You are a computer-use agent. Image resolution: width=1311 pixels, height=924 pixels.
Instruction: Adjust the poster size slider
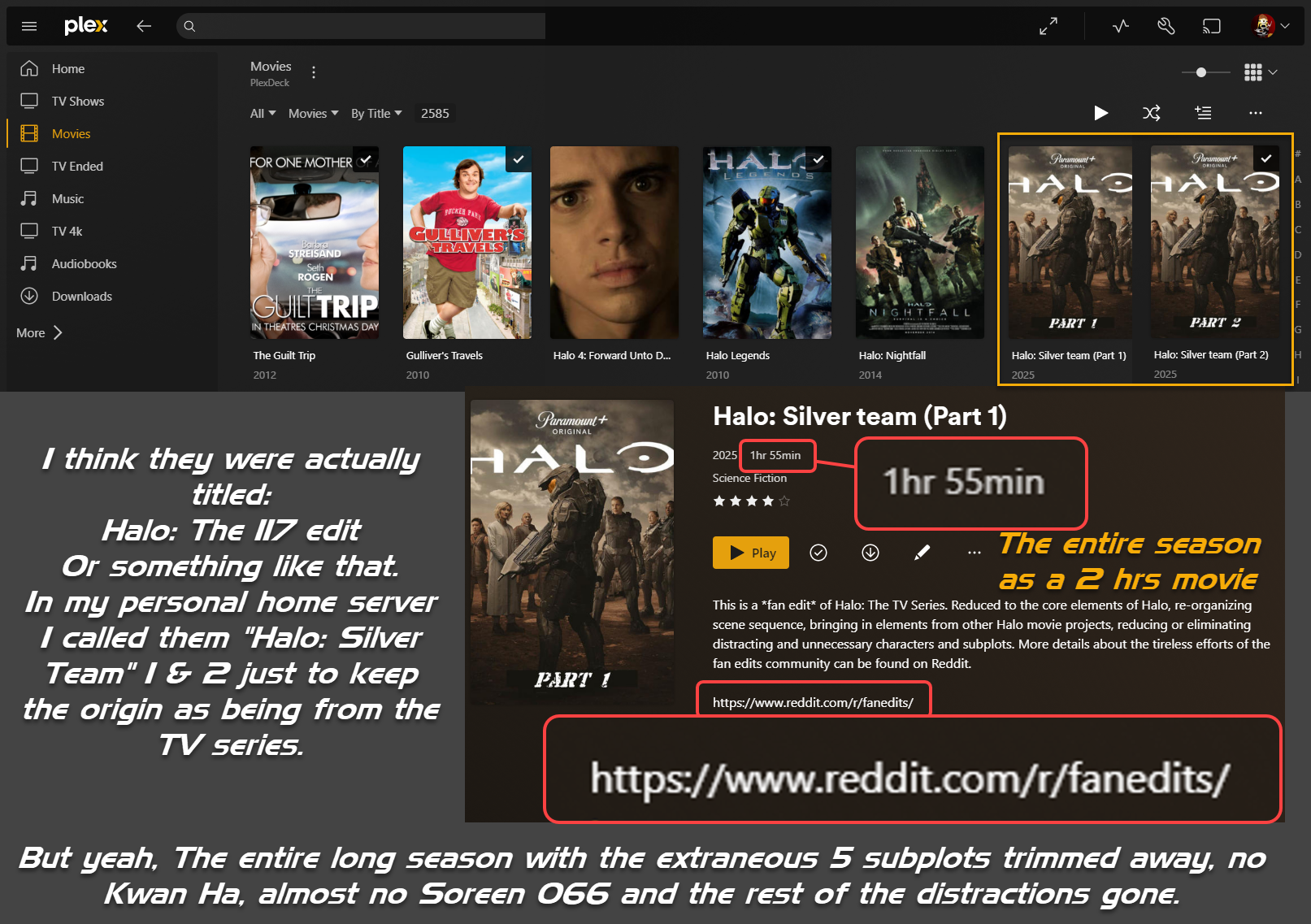coord(1201,72)
